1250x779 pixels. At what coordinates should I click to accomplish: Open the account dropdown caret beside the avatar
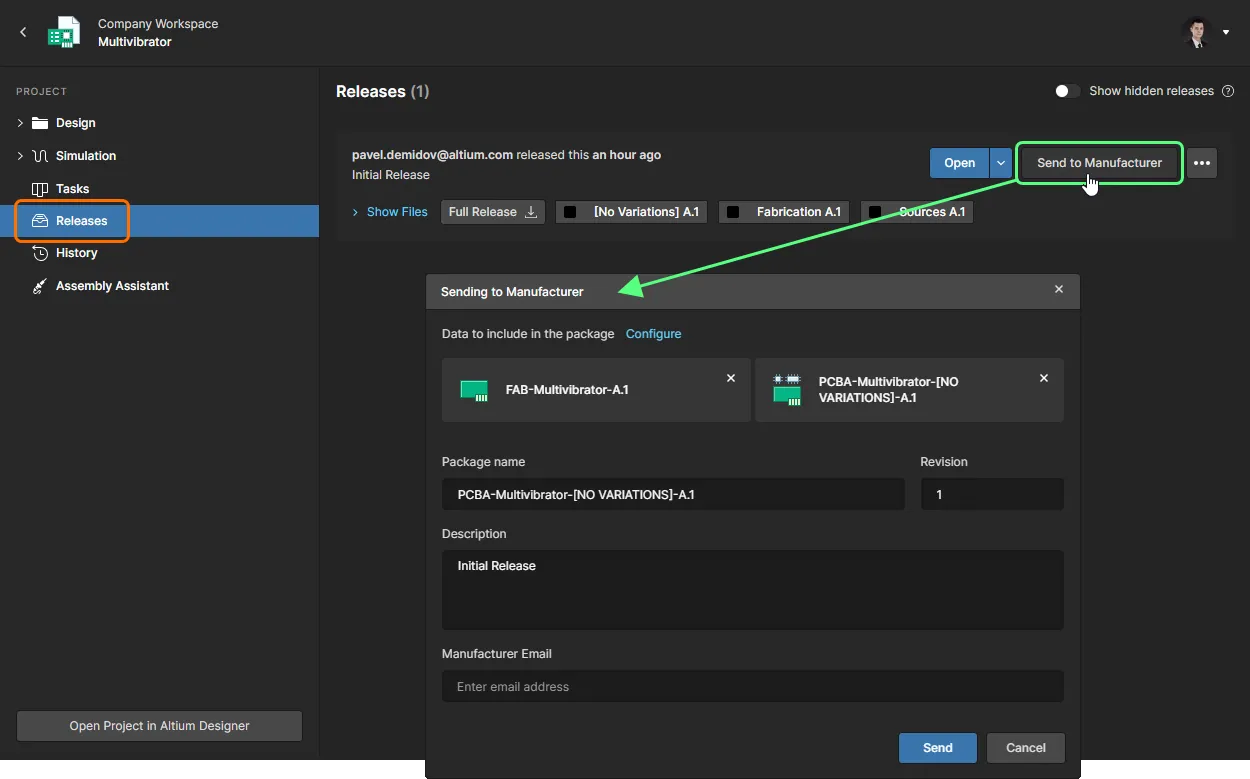pyautogui.click(x=1226, y=33)
